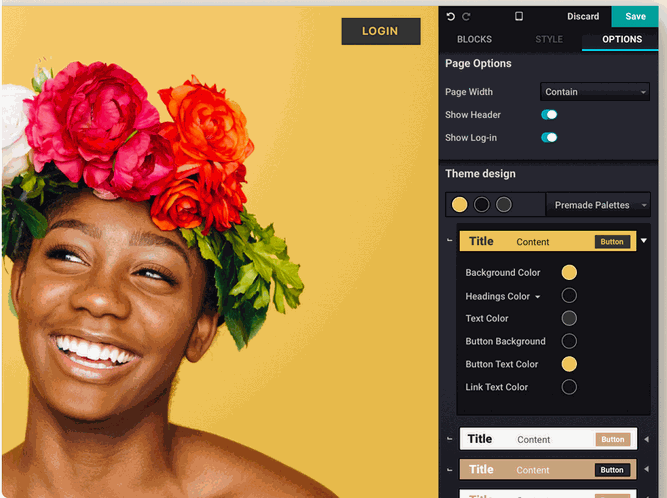Open the Headings Color dropdown arrow
Viewport: 667px width, 498px height.
(538, 297)
